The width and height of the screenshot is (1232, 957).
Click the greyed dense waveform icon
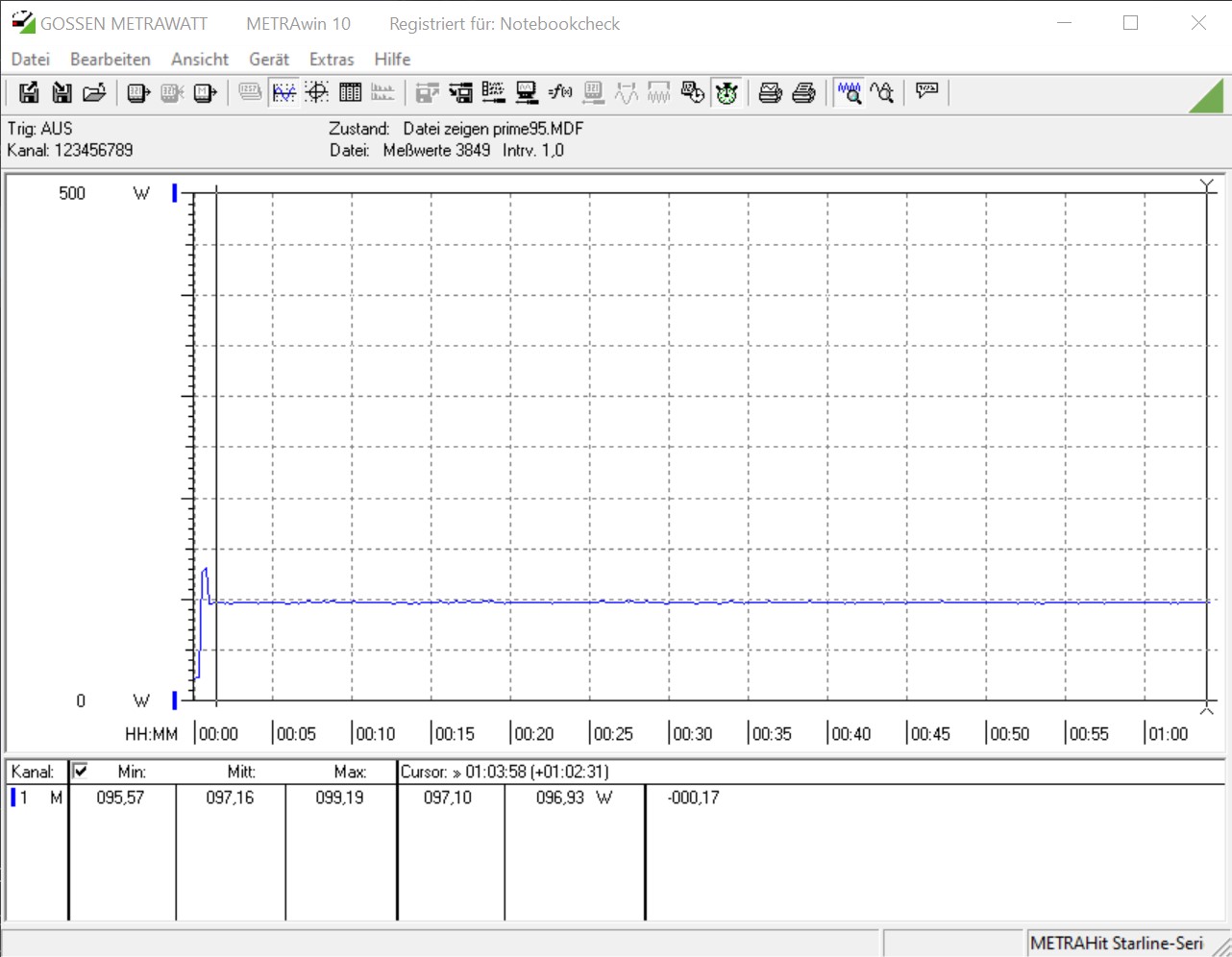click(659, 92)
